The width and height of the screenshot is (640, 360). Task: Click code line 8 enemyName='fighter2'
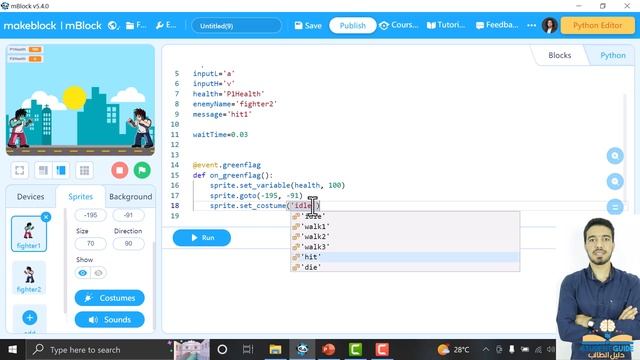(x=235, y=104)
